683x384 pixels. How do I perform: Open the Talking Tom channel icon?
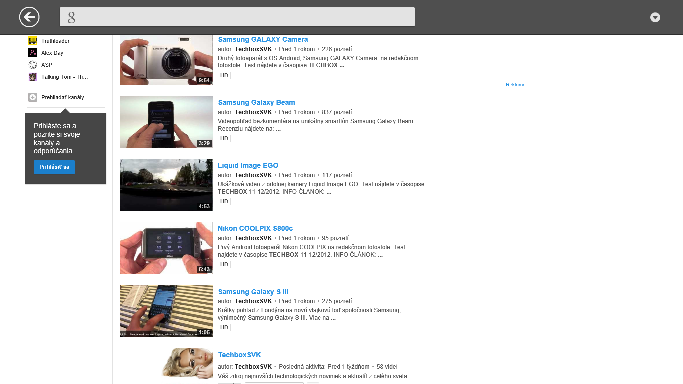click(x=33, y=77)
